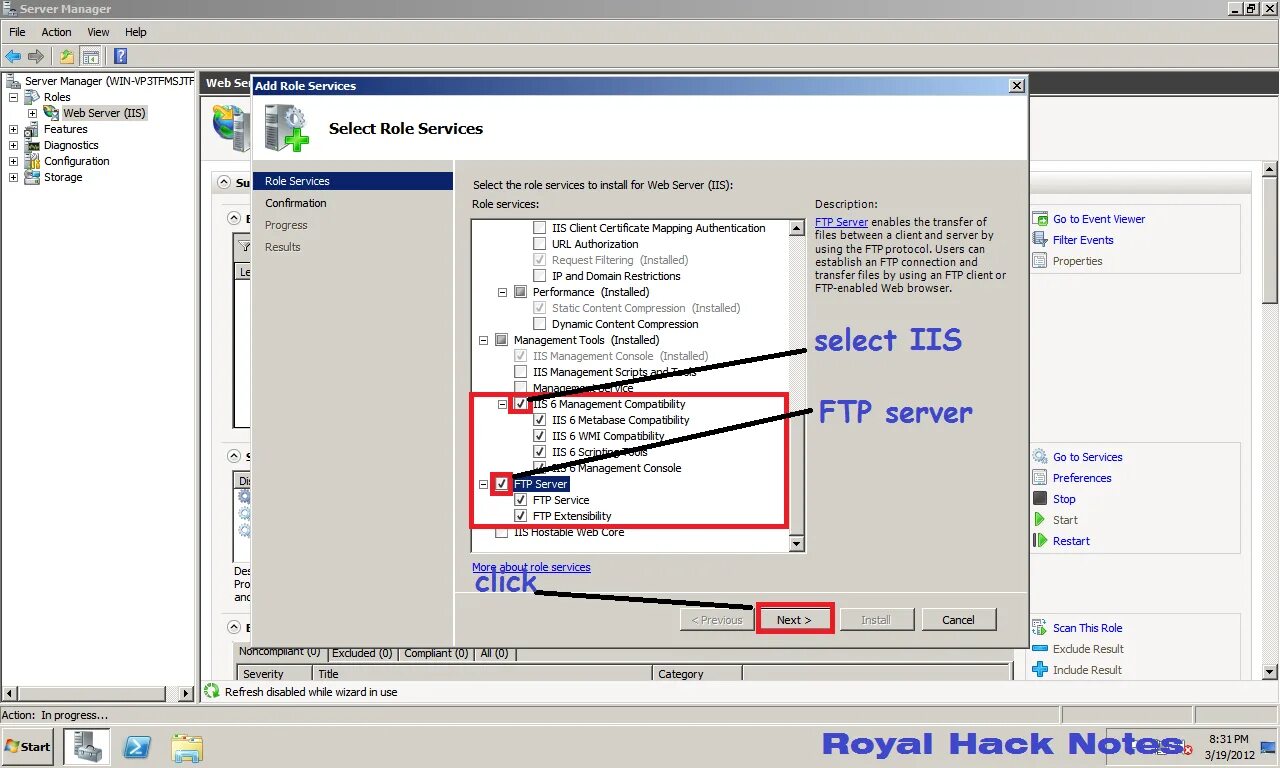1280x768 pixels.
Task: Open Windows PowerShell from the taskbar
Action: 137,747
